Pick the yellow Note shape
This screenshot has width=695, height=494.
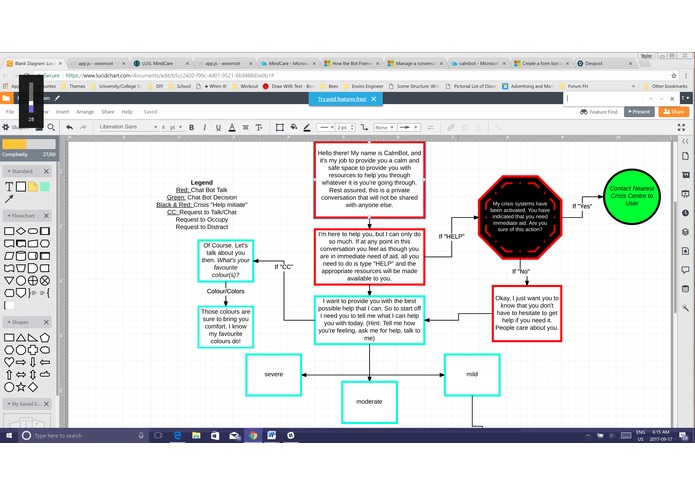click(33, 187)
